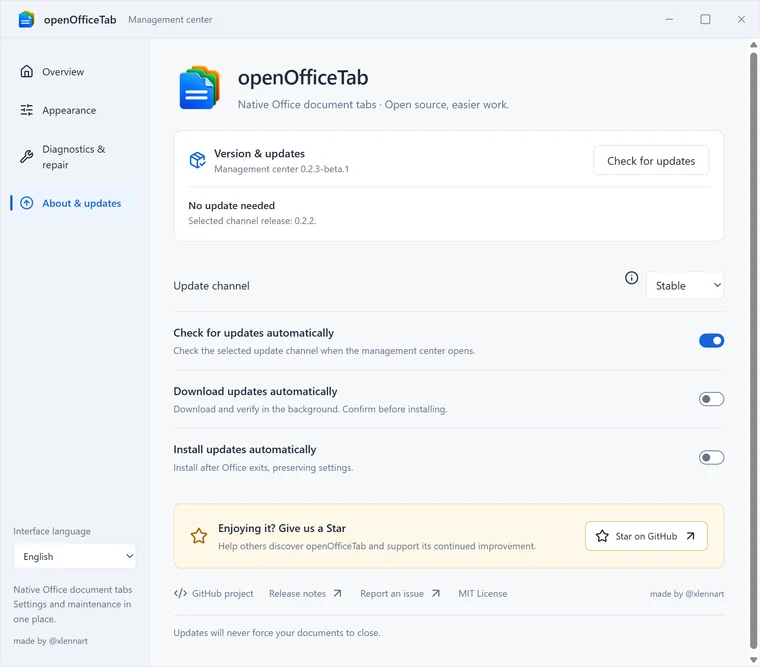Viewport: 760px width, 667px height.
Task: Open the MIT License link
Action: 483,593
